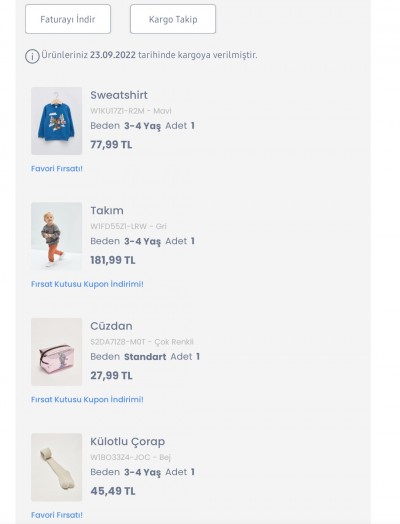Select the Sweatshirt product title
This screenshot has height=524, width=400.
pyautogui.click(x=119, y=95)
